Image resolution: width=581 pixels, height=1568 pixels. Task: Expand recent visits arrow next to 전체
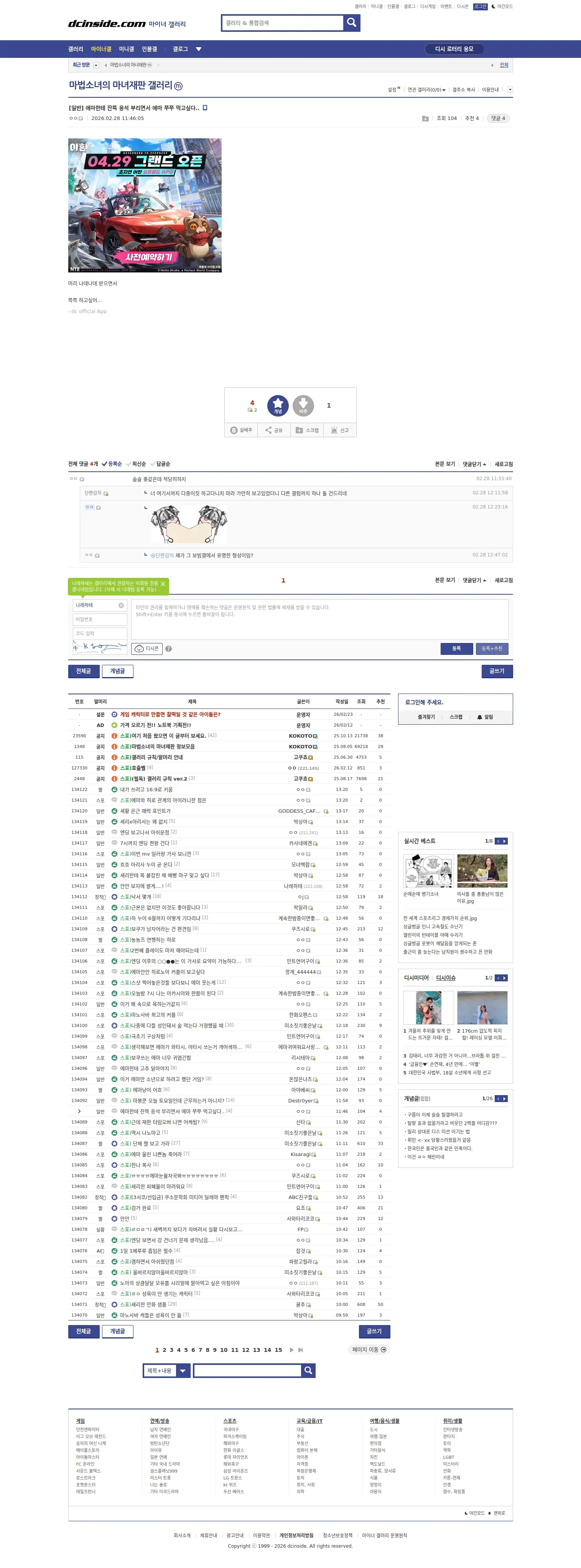coord(492,65)
